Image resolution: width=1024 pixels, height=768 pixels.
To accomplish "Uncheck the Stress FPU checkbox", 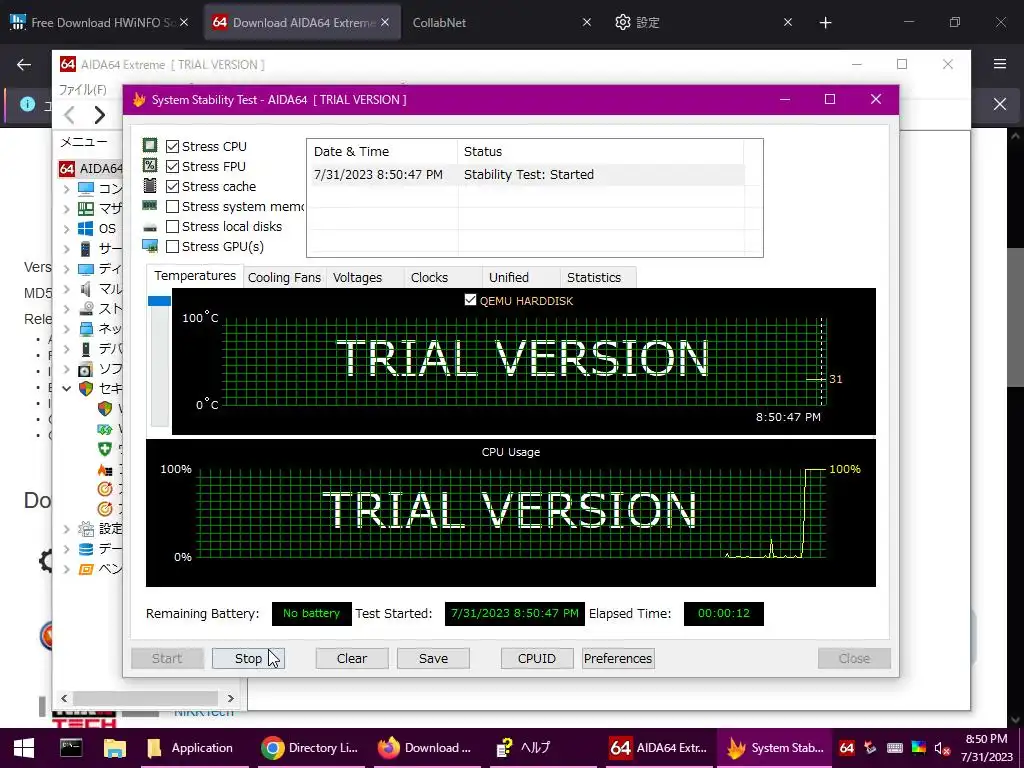I will point(172,167).
